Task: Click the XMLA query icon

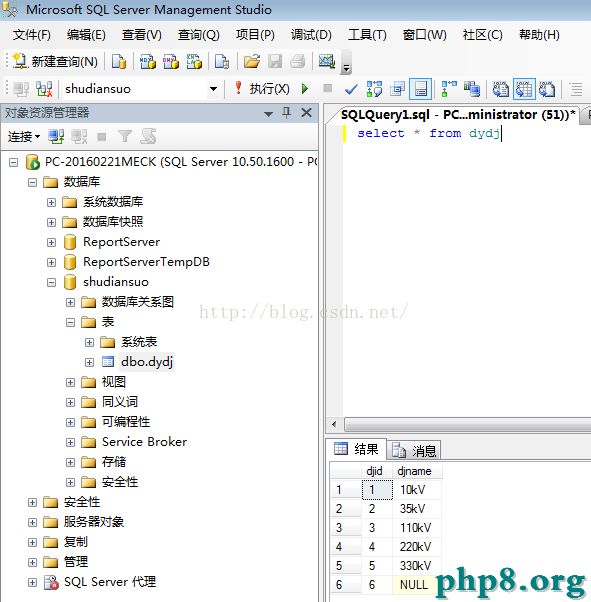Action: tap(194, 61)
